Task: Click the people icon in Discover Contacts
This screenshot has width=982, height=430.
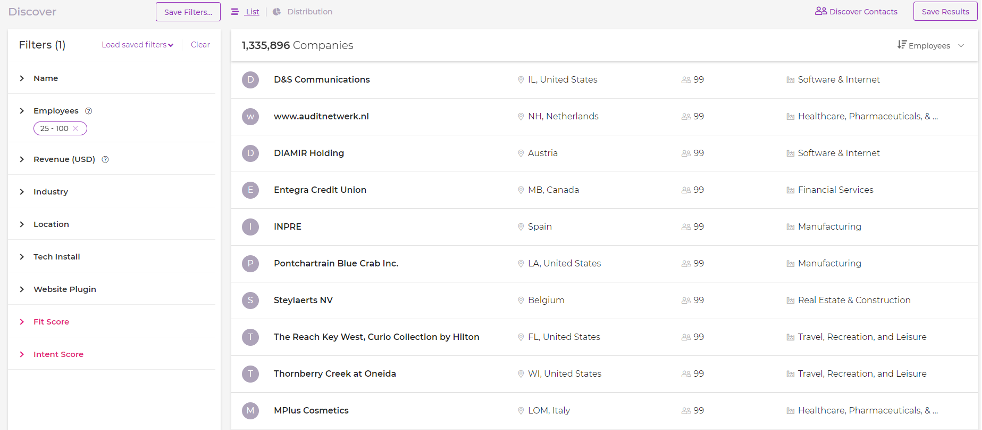Action: [x=820, y=11]
